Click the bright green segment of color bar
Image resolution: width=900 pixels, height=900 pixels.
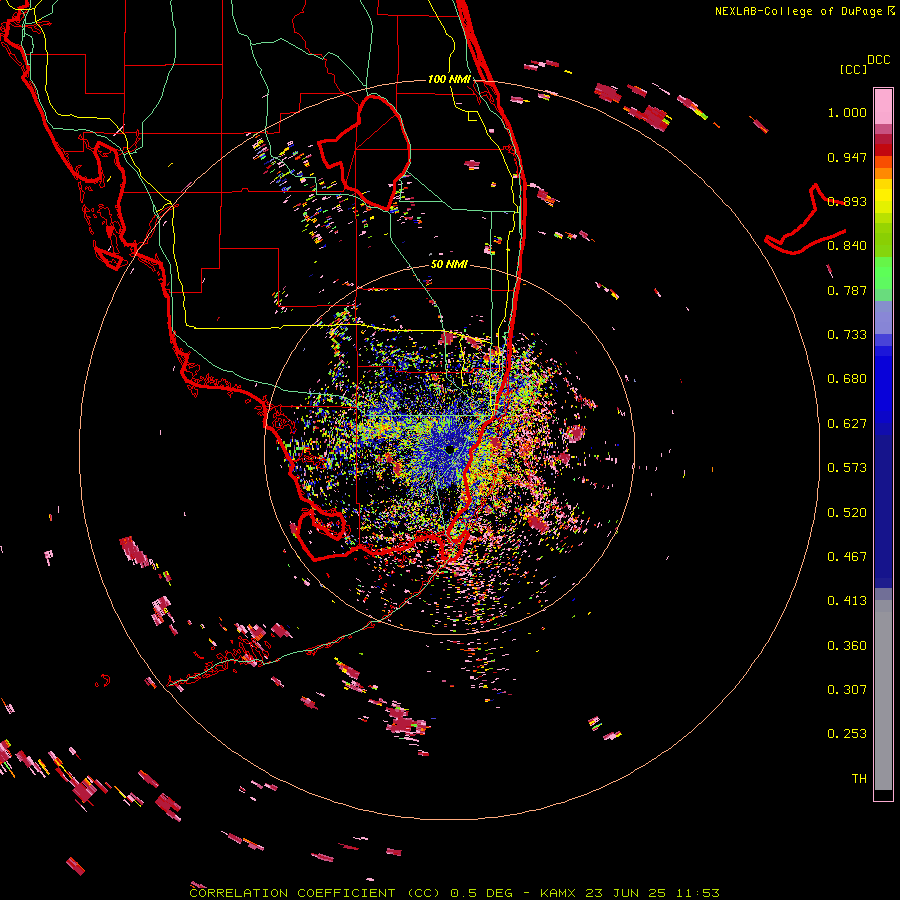(x=883, y=273)
